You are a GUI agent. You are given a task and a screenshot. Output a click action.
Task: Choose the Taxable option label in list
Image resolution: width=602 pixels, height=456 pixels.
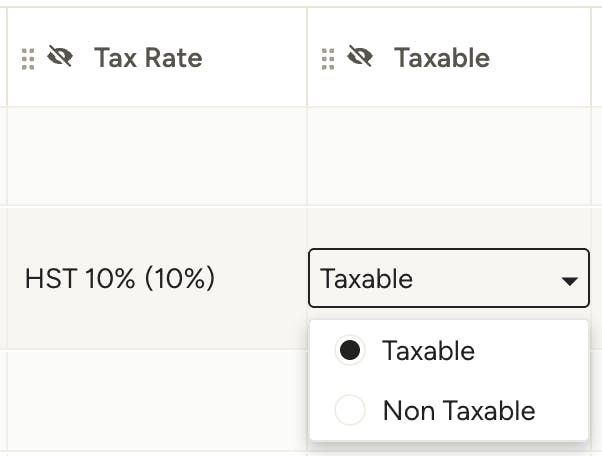pyautogui.click(x=428, y=350)
